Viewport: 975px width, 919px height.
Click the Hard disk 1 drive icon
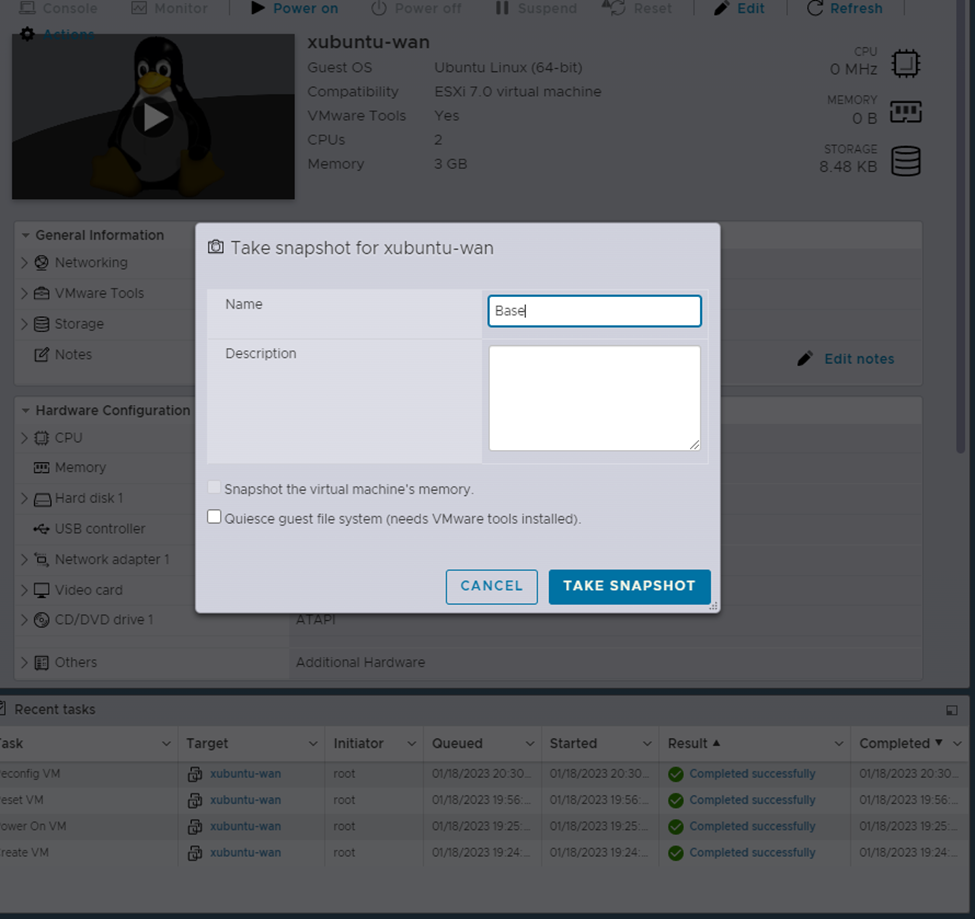point(42,499)
